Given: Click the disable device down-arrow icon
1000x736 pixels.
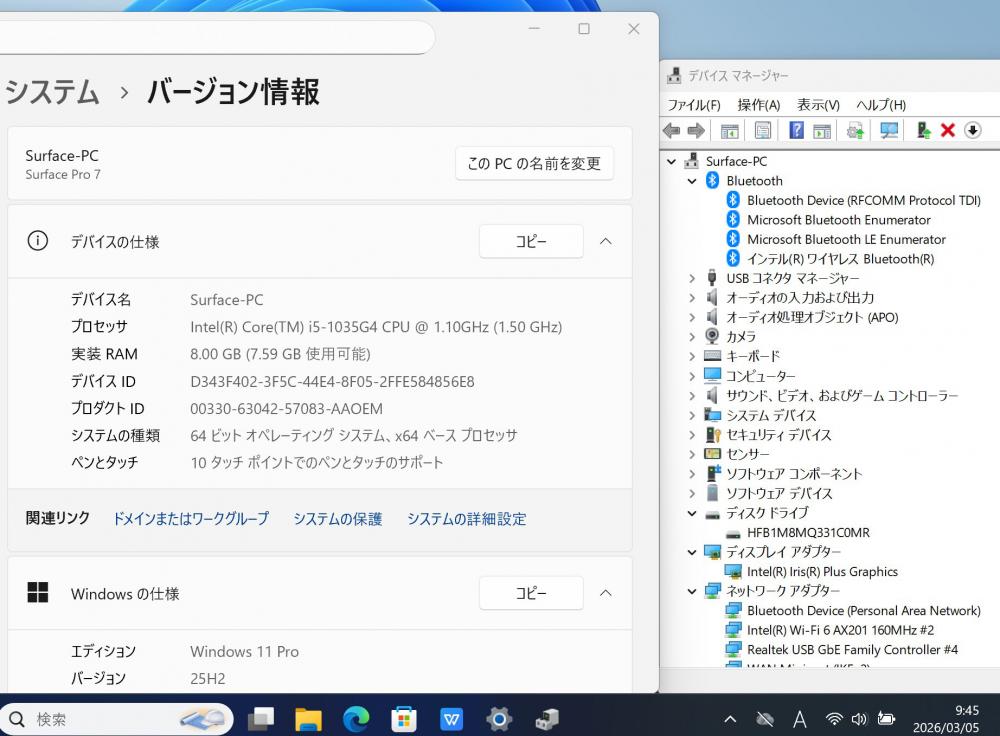Looking at the screenshot, I should click(972, 131).
